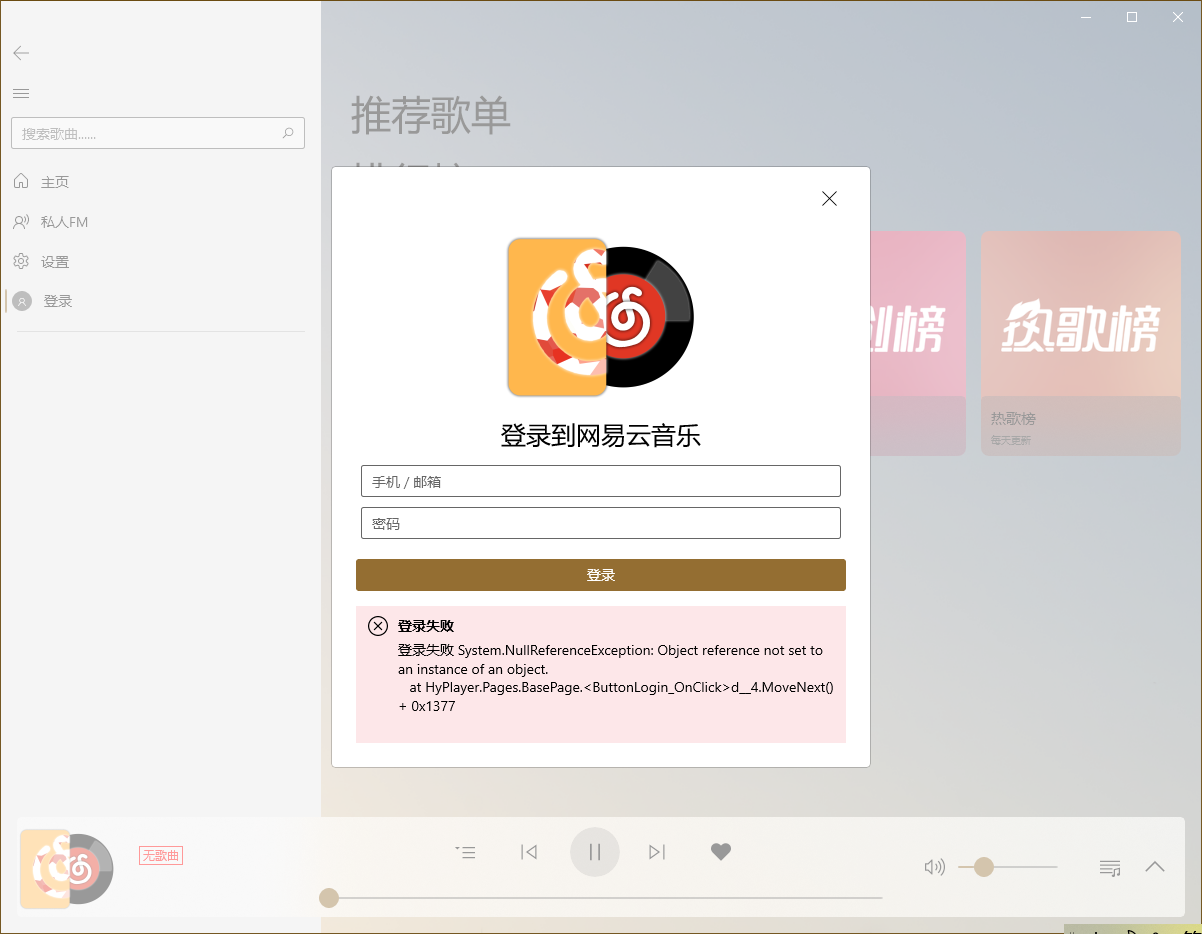Image resolution: width=1202 pixels, height=934 pixels.
Task: Open the play queue icon in the playback bar
Action: click(x=1109, y=868)
